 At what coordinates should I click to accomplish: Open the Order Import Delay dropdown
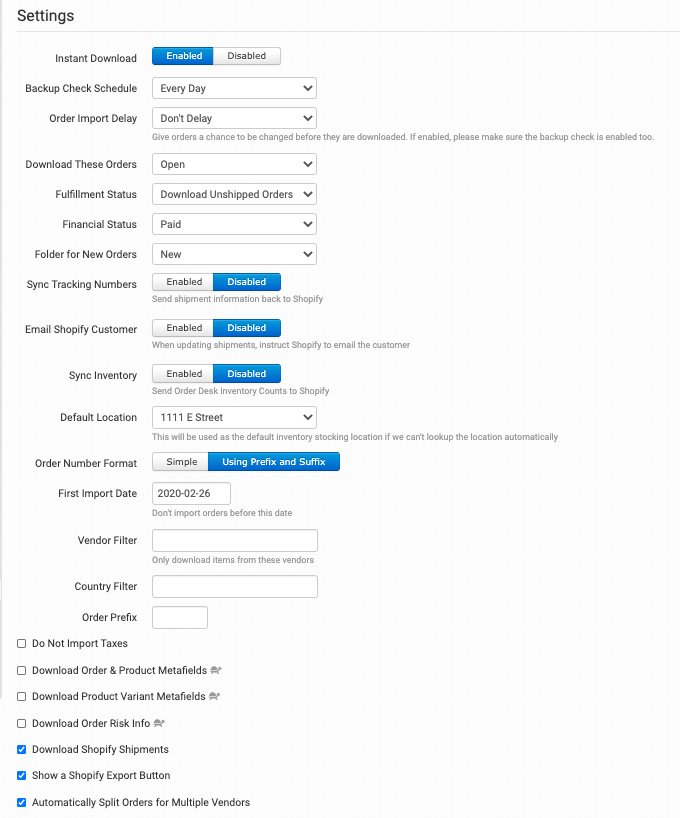234,118
